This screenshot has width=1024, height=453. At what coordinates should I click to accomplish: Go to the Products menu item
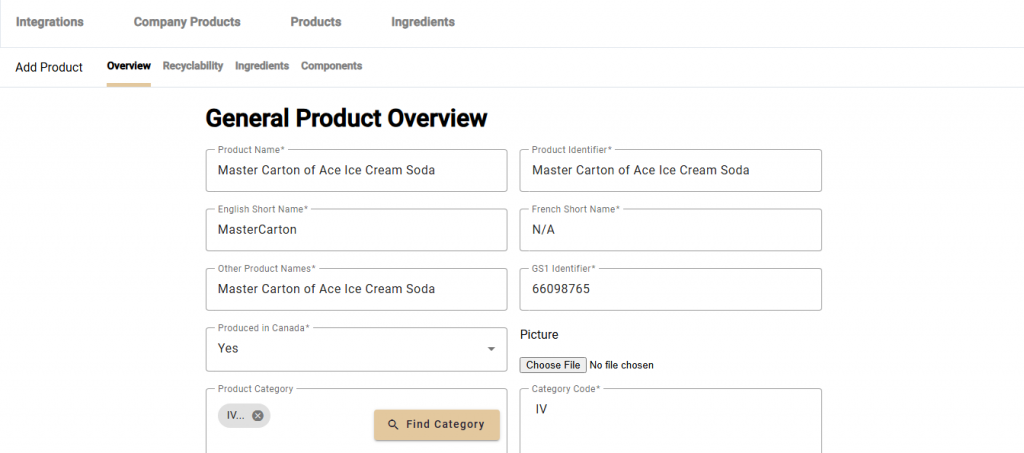[x=315, y=22]
